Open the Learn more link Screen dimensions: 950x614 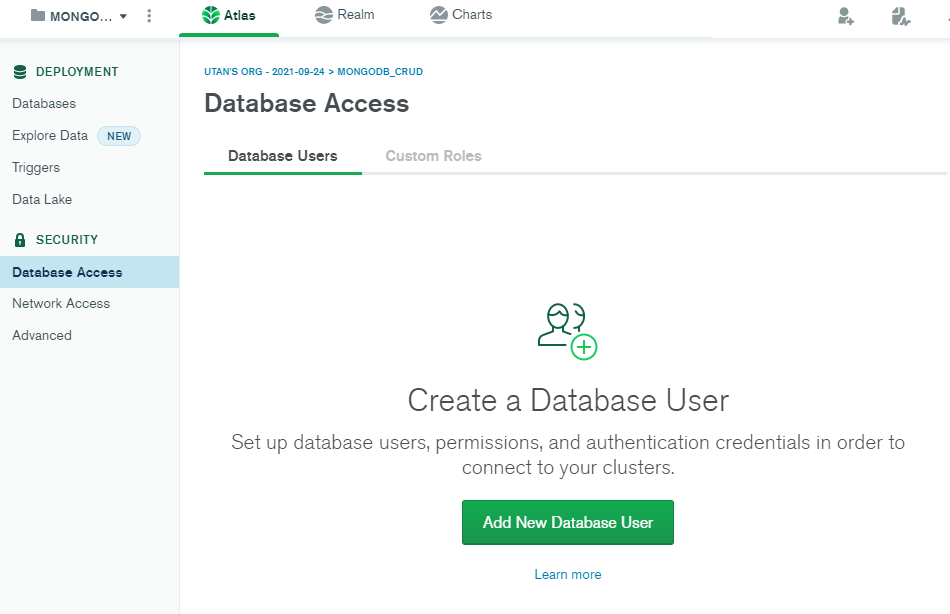point(568,575)
